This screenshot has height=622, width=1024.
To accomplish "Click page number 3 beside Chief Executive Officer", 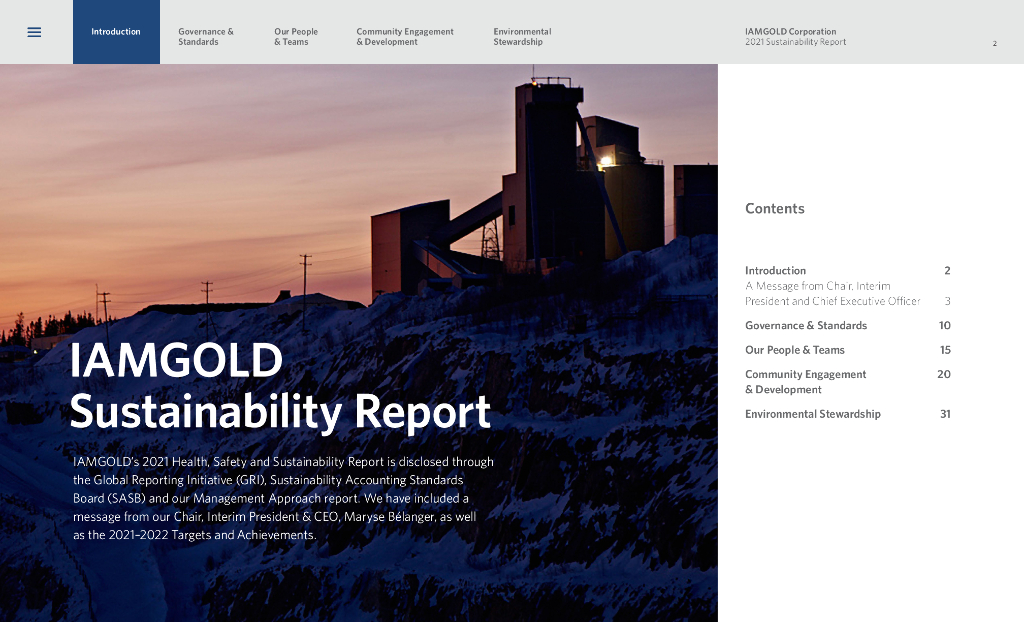I will click(948, 301).
